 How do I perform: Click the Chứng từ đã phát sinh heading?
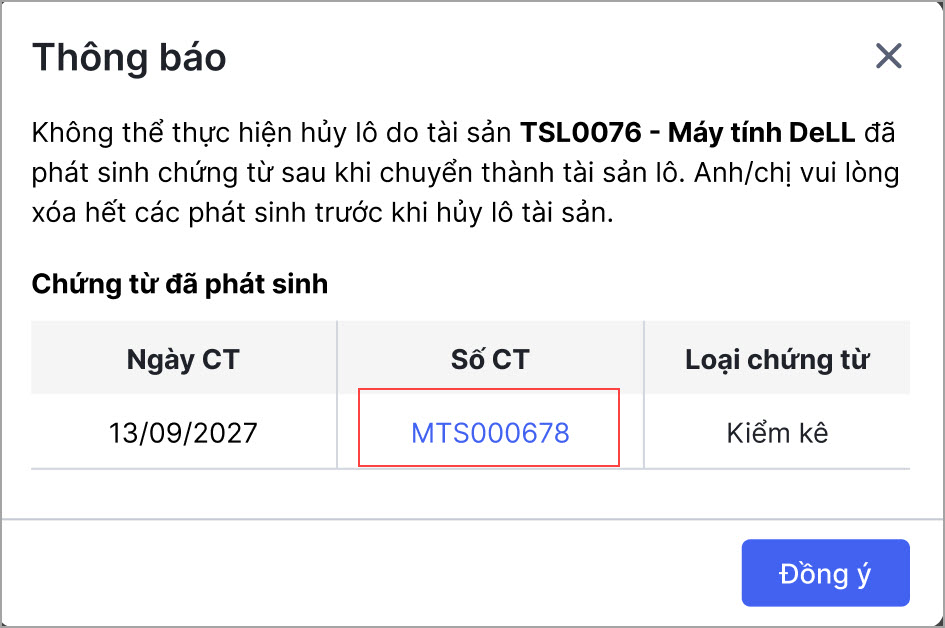180,284
